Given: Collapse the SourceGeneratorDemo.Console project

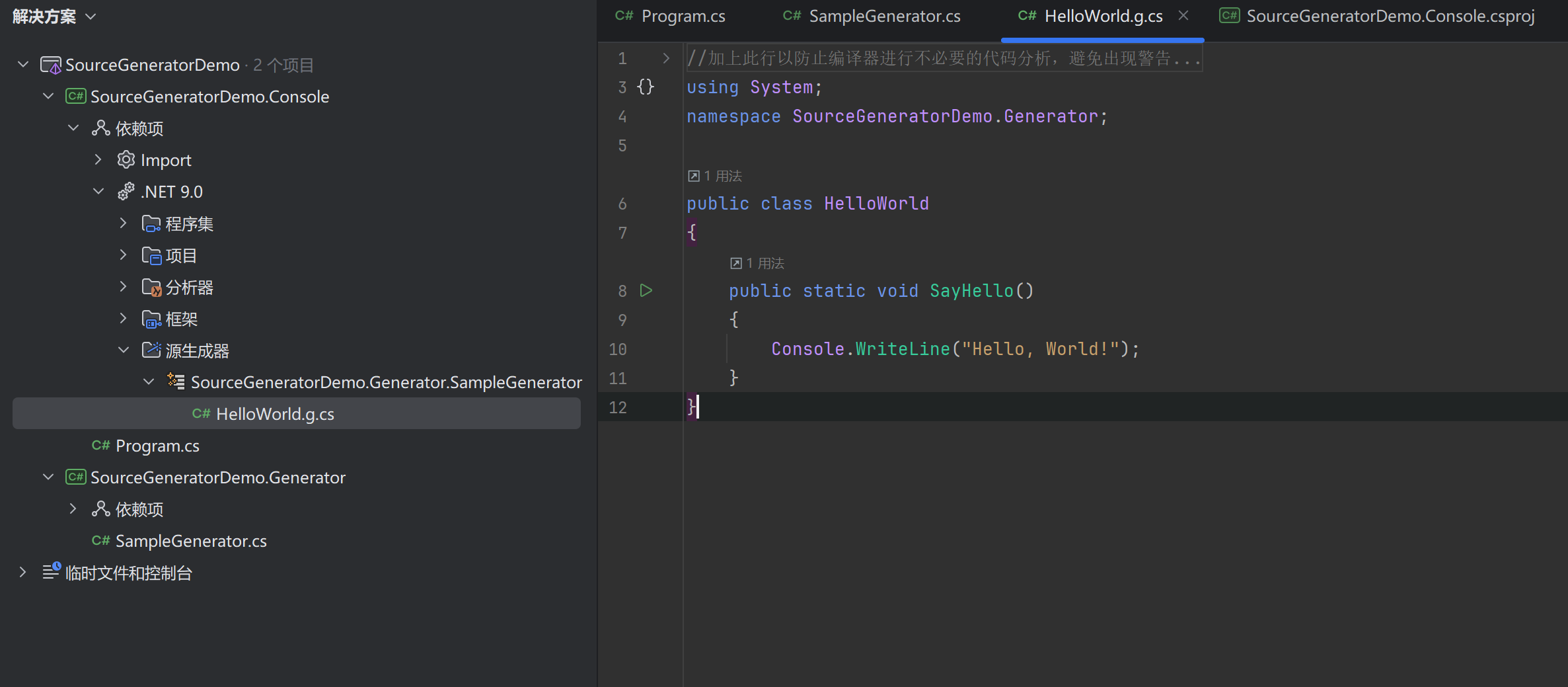Looking at the screenshot, I should pyautogui.click(x=48, y=97).
